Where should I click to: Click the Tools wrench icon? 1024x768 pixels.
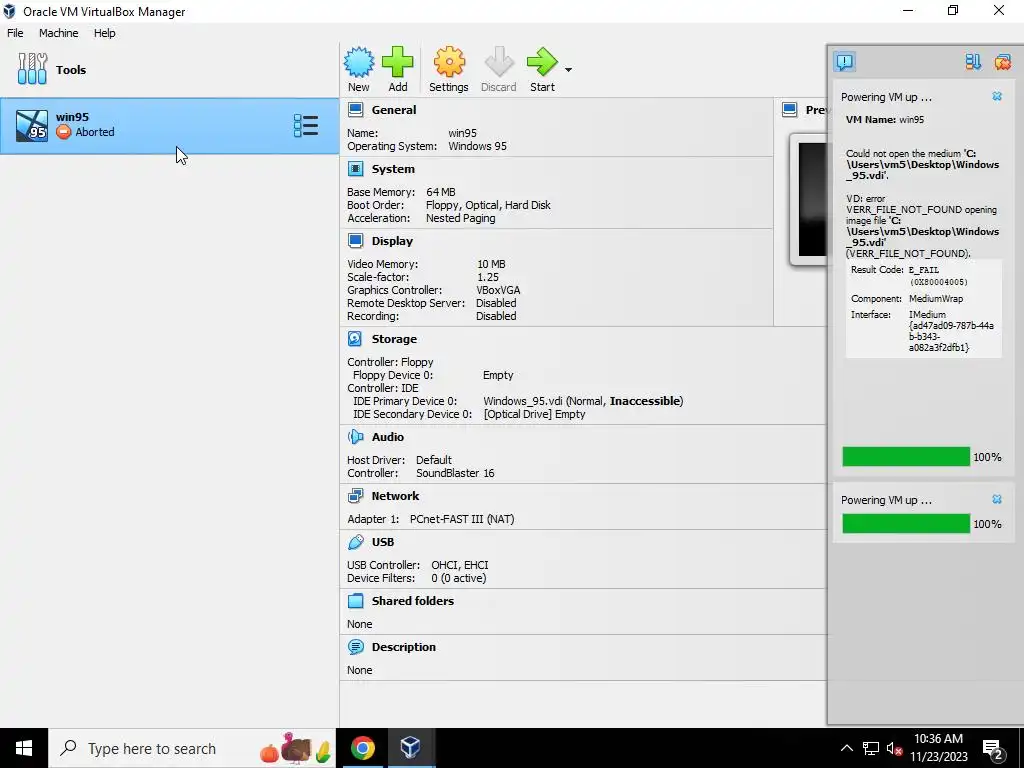point(32,69)
